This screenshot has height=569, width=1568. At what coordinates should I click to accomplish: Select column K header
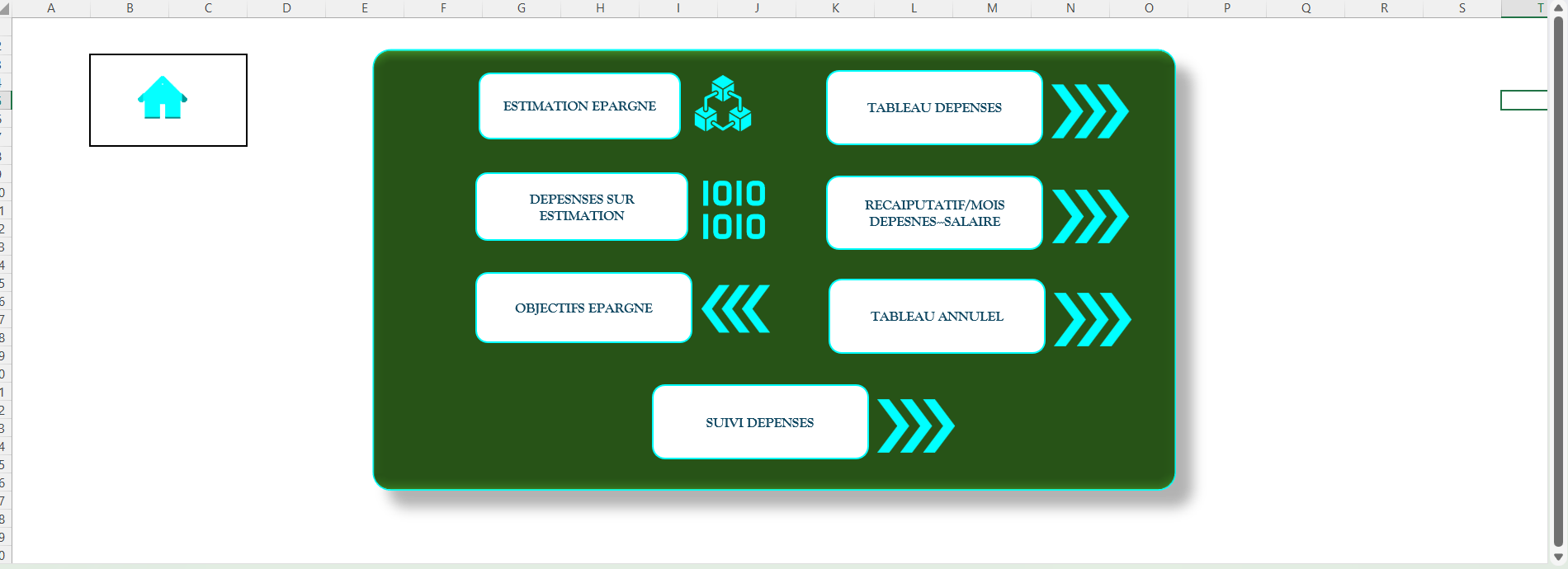(x=835, y=8)
